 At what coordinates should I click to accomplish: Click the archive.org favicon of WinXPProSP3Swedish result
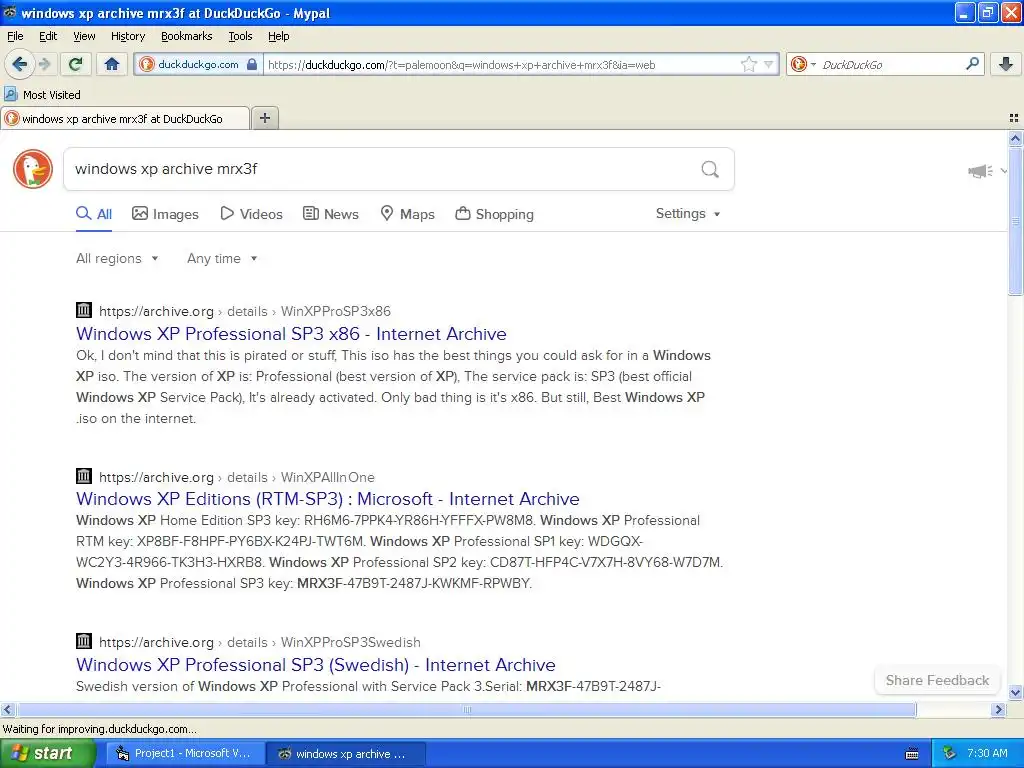(84, 641)
